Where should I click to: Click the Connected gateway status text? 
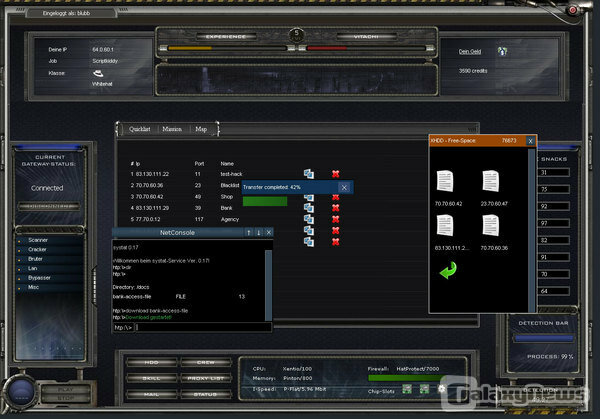[47, 188]
